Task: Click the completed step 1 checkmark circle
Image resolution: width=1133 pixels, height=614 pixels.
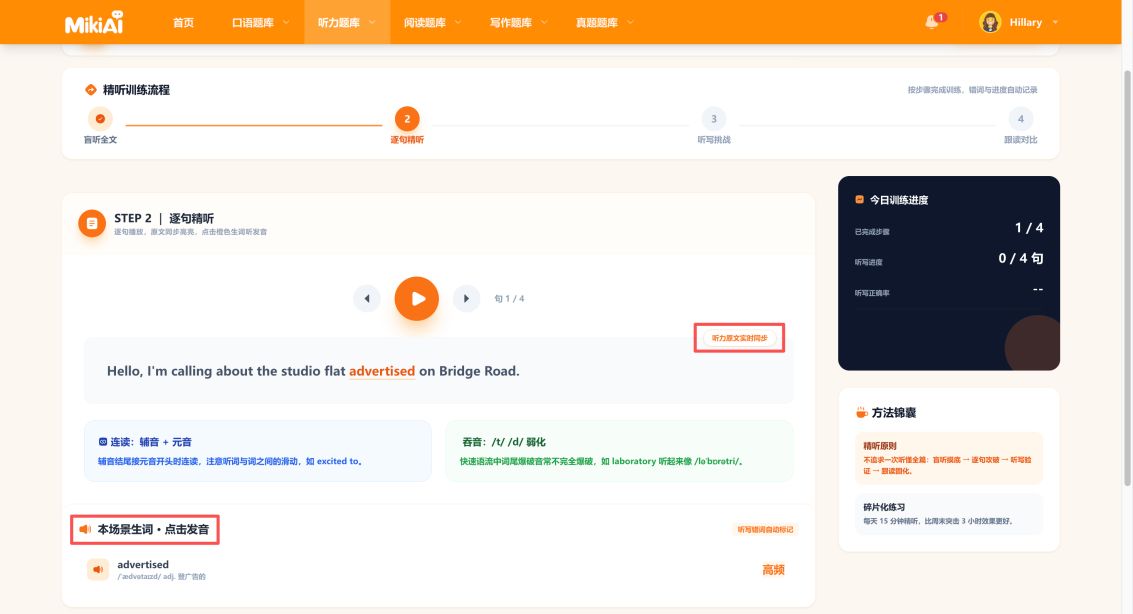Action: click(x=100, y=118)
